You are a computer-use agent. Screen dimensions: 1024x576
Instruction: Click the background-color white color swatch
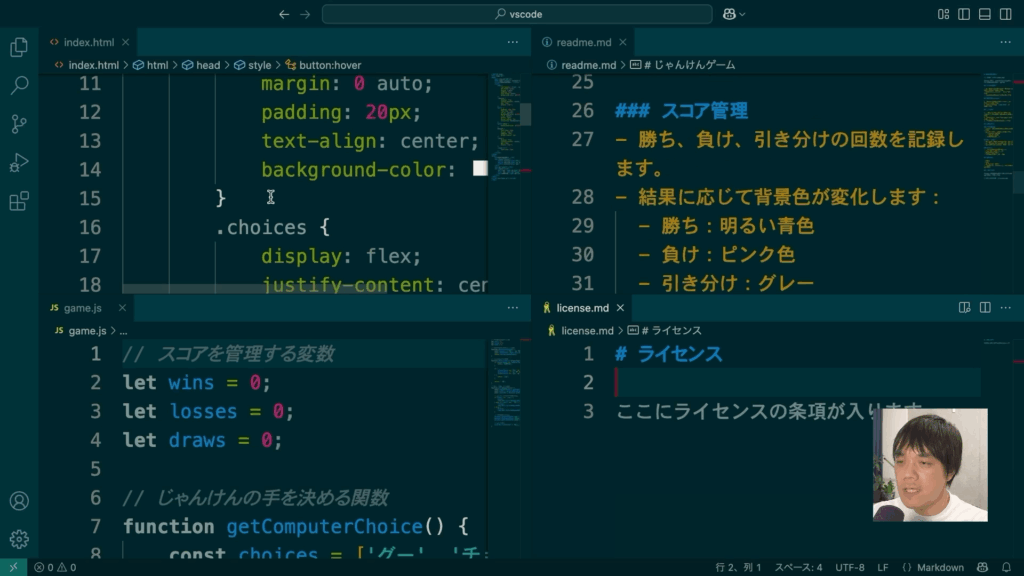pos(480,169)
